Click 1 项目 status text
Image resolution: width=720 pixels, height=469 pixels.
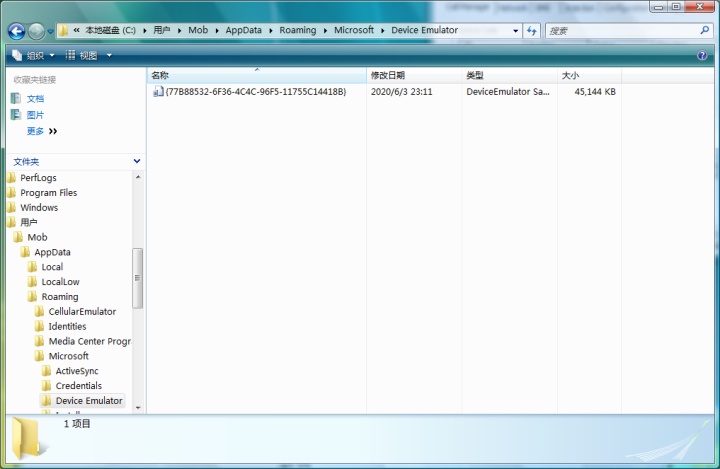(x=77, y=424)
